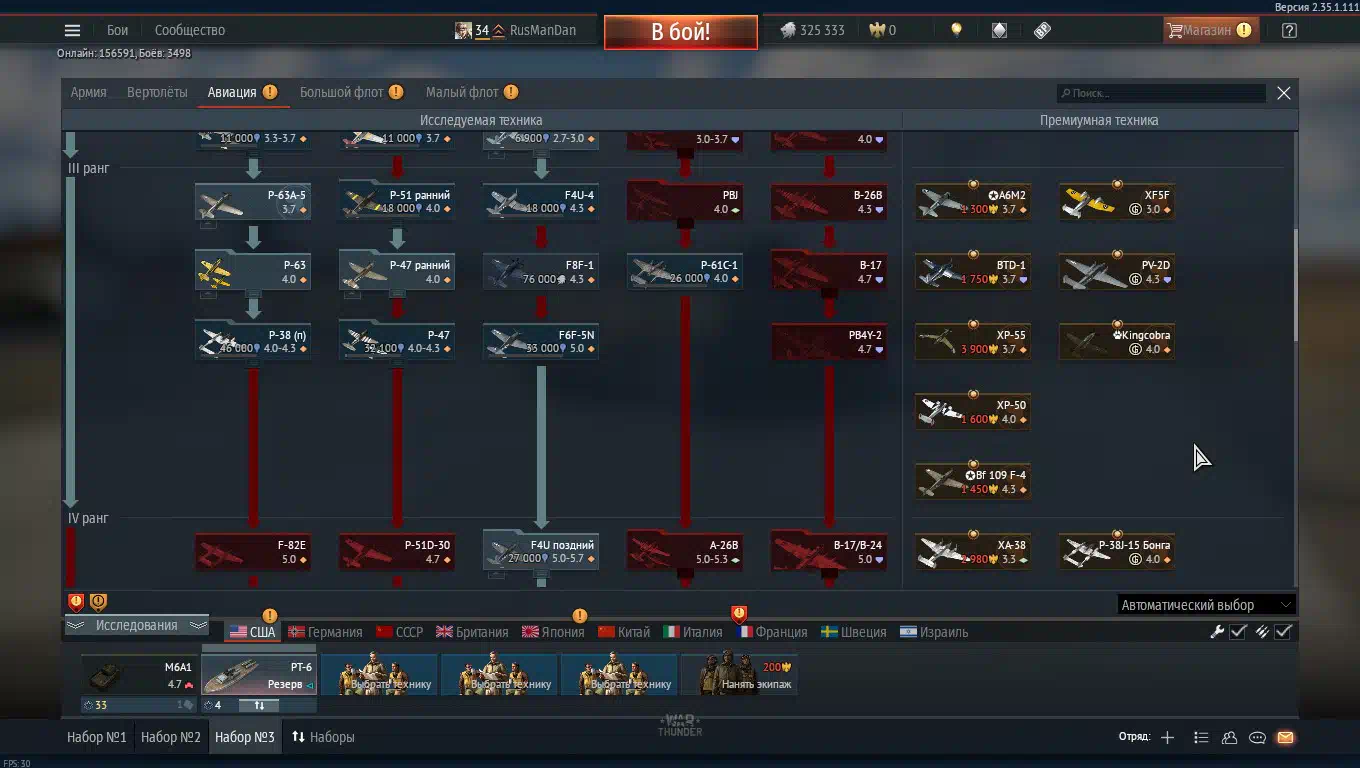Viewport: 1360px width, 768px height.
Task: Open the Бои menu
Action: [118, 30]
